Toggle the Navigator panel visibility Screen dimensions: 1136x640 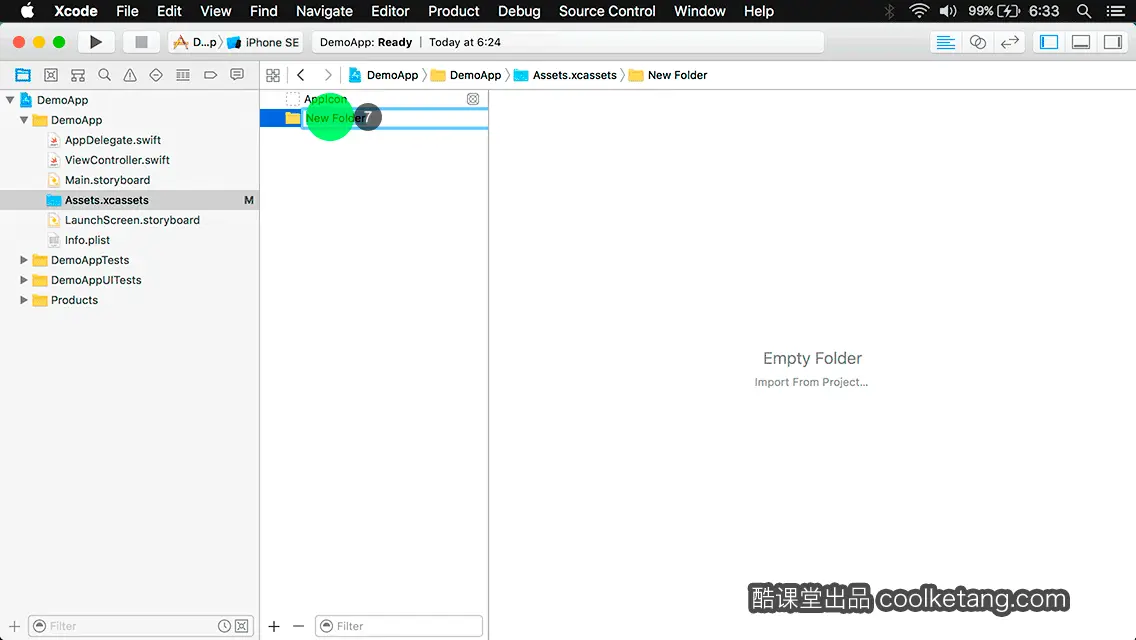coord(1049,42)
